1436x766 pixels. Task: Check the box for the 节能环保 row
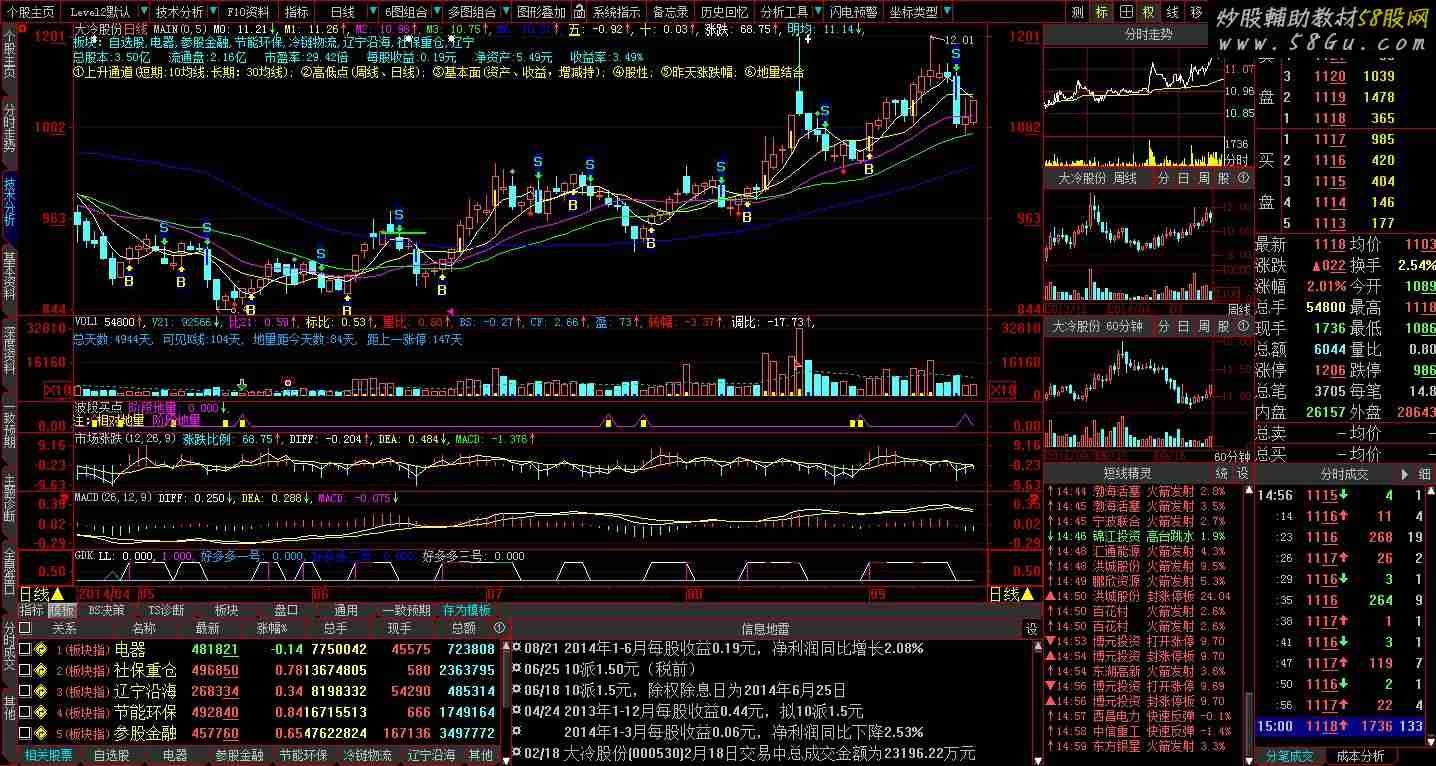(26, 713)
